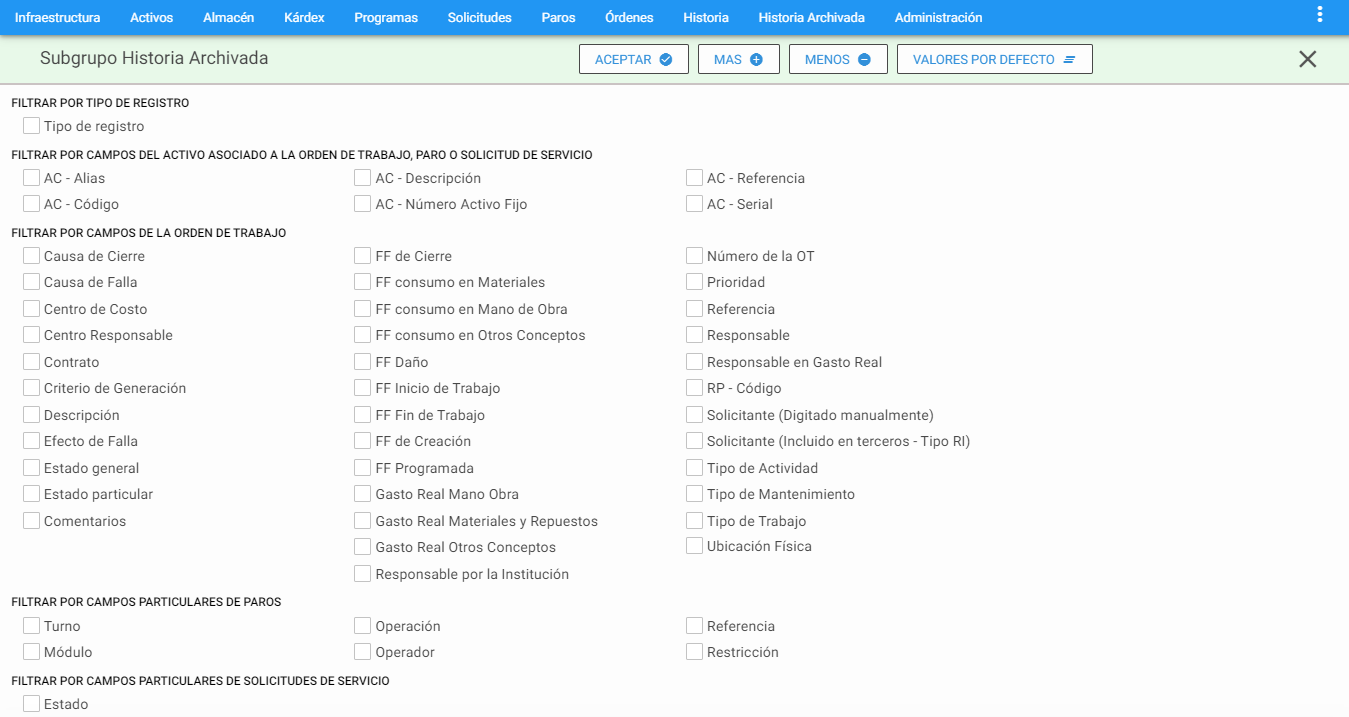
Task: Select the FF de Cierre checkbox
Action: point(363,256)
